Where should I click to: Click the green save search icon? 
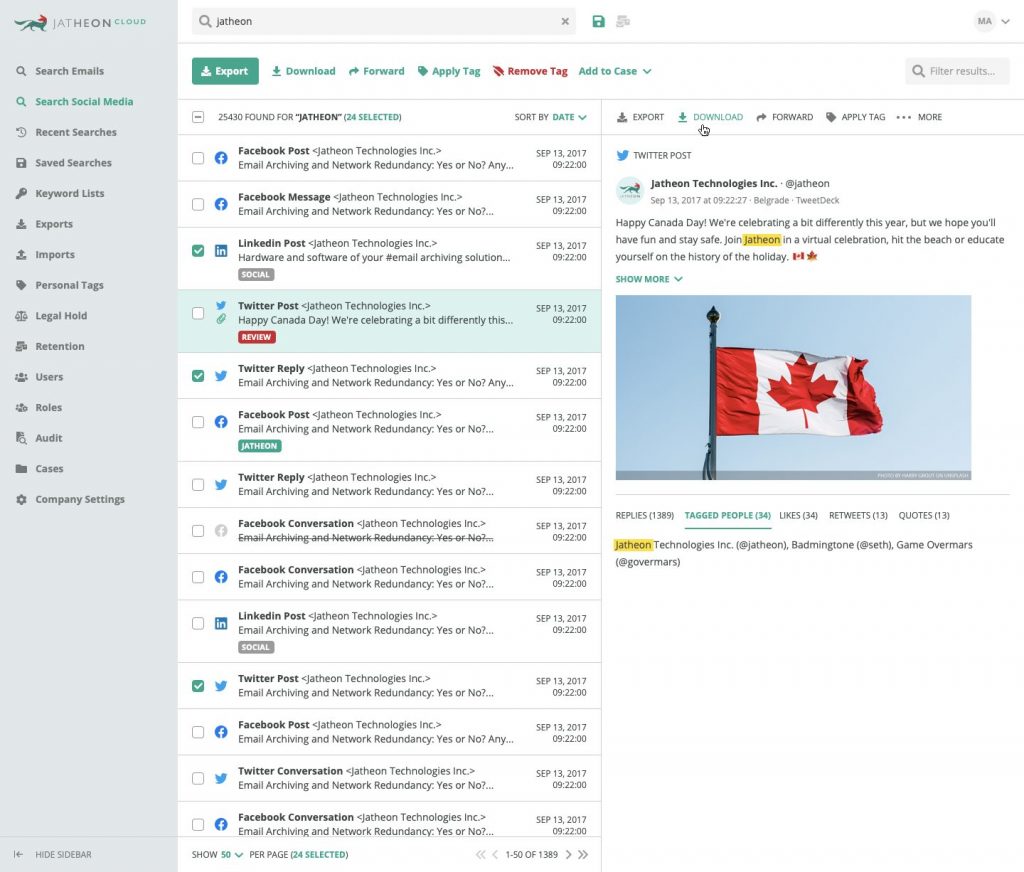tap(598, 22)
